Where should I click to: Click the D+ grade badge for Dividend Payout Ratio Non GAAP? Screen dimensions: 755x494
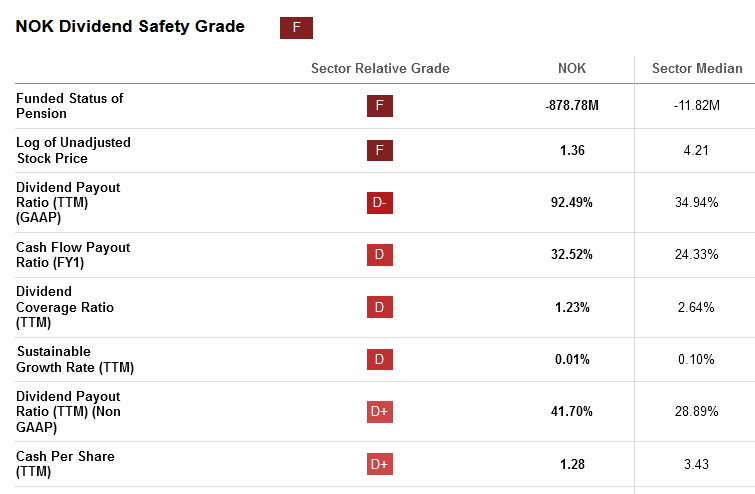[x=379, y=412]
